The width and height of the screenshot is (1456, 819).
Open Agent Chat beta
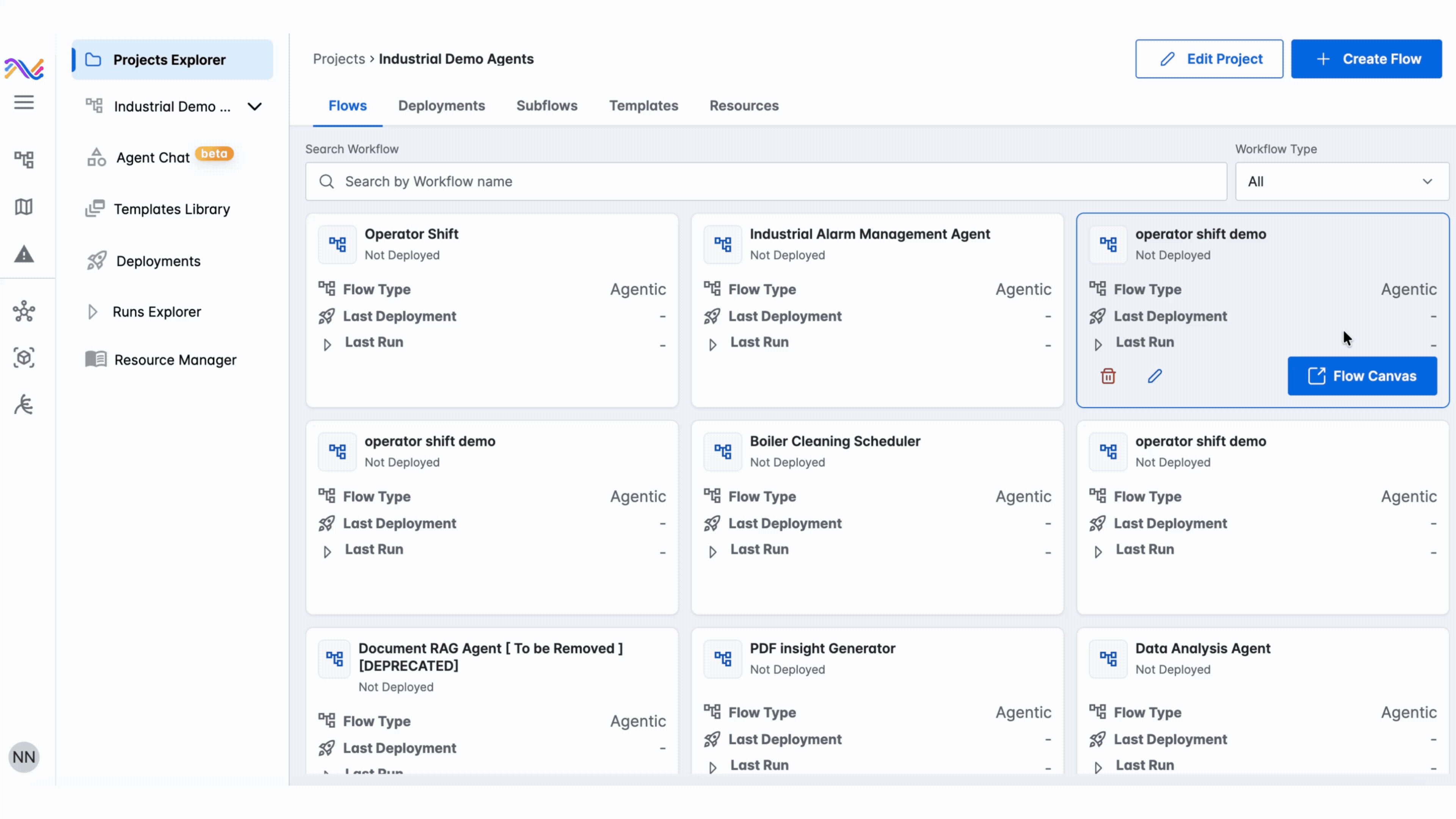coord(152,158)
